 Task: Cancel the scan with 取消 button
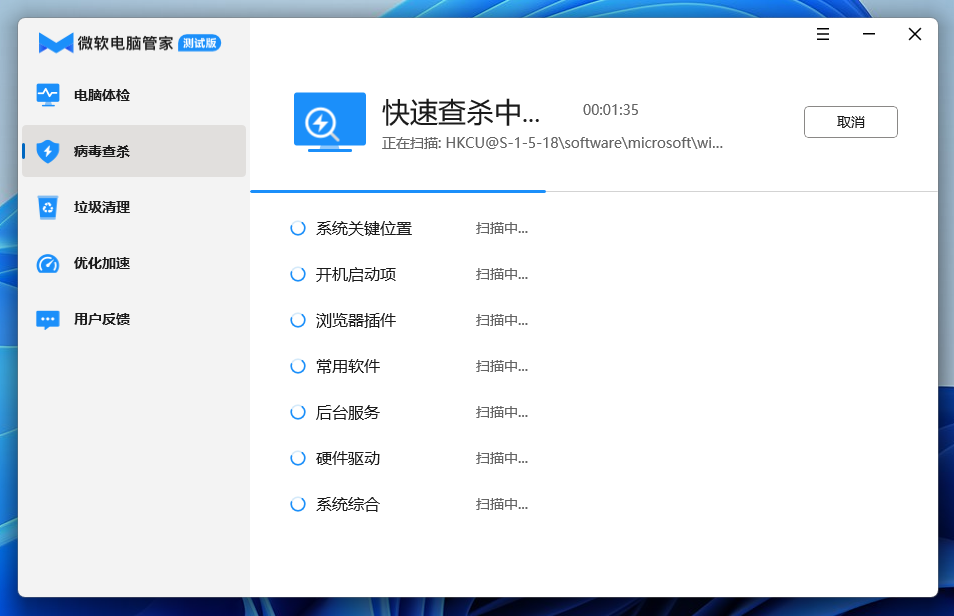pos(851,122)
